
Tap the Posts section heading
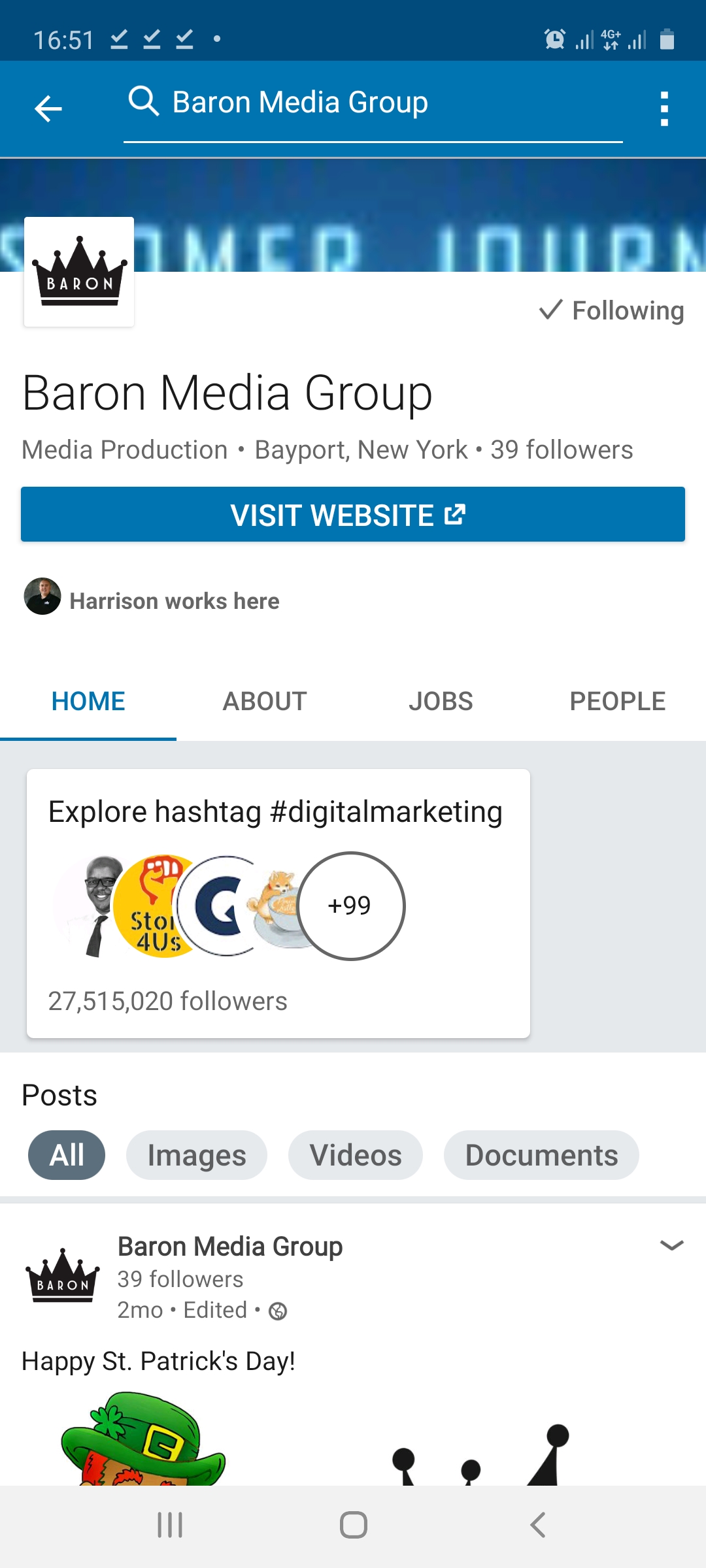pos(59,1096)
